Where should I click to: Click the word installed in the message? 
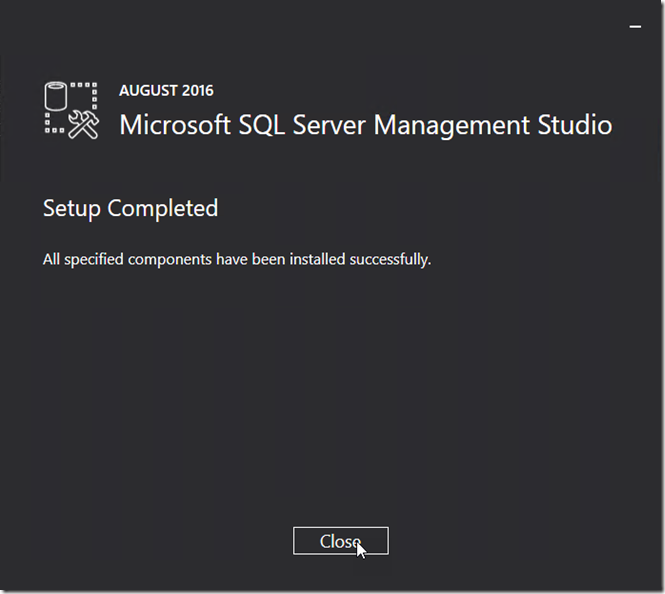(x=317, y=259)
